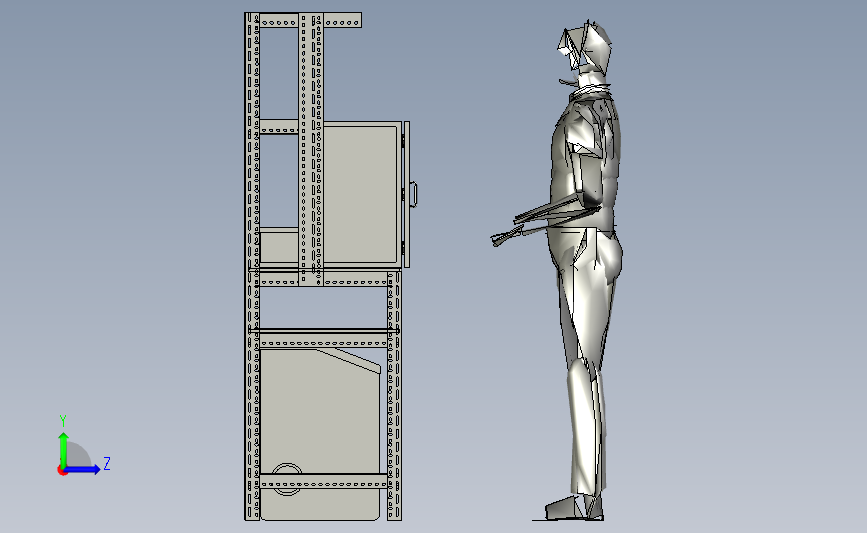867x533 pixels.
Task: Click the green Y axis arrow of the triad
Action: click(x=64, y=450)
